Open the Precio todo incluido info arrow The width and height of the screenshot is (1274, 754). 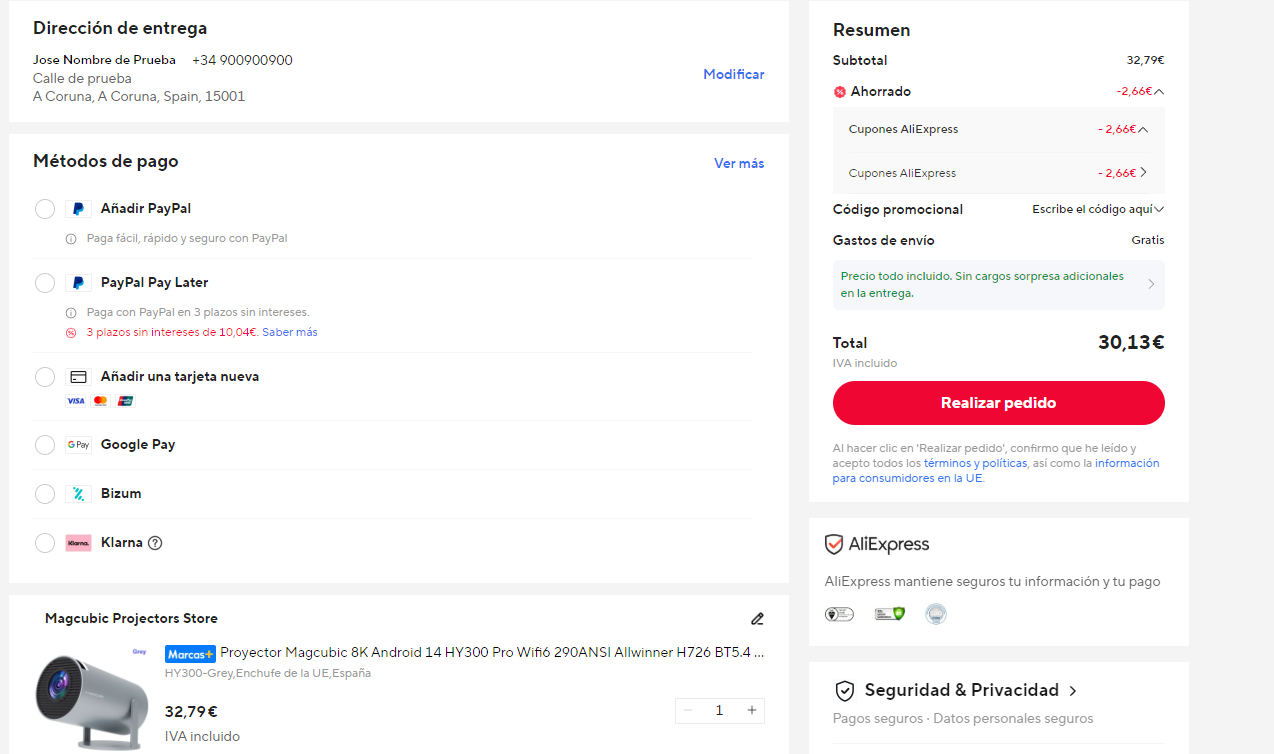1151,284
